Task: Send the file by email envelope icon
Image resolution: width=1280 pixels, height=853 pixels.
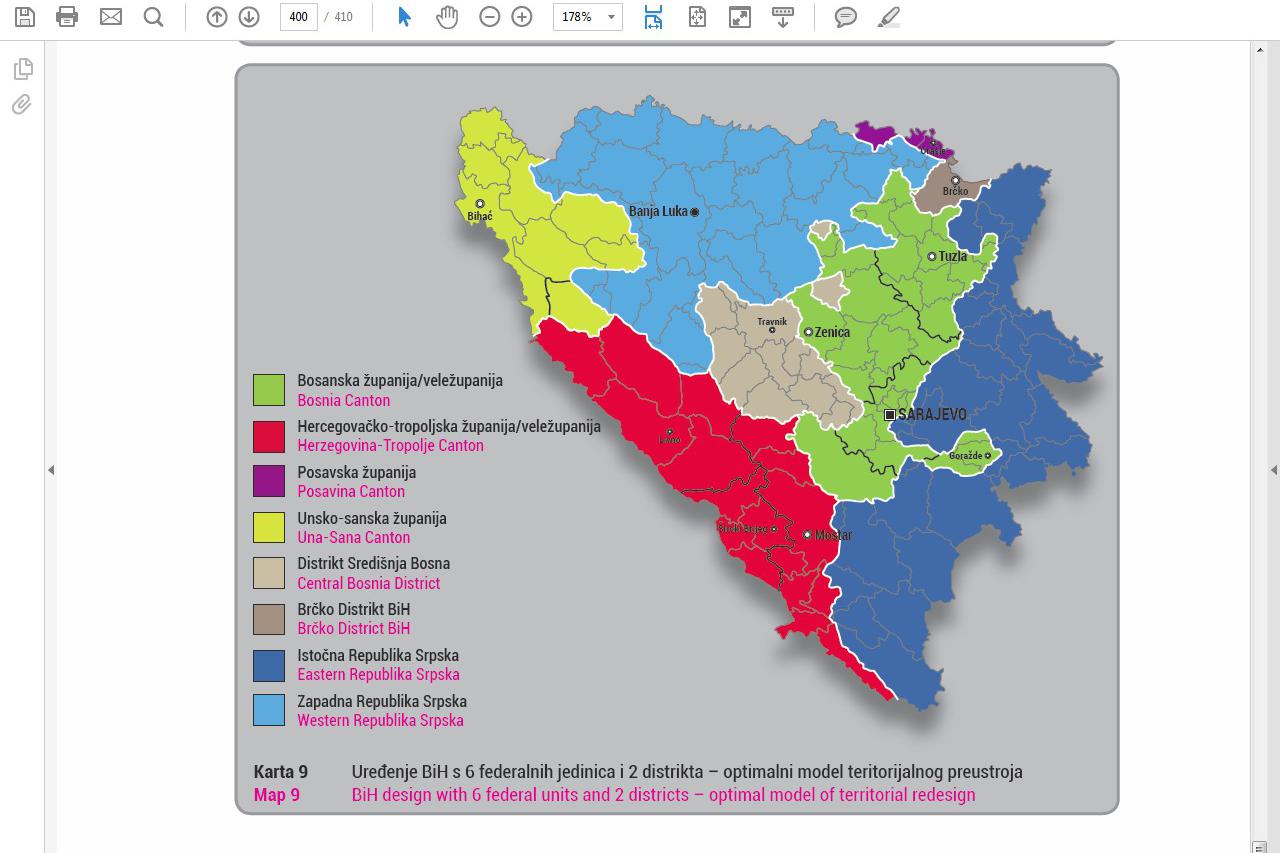Action: pyautogui.click(x=110, y=17)
